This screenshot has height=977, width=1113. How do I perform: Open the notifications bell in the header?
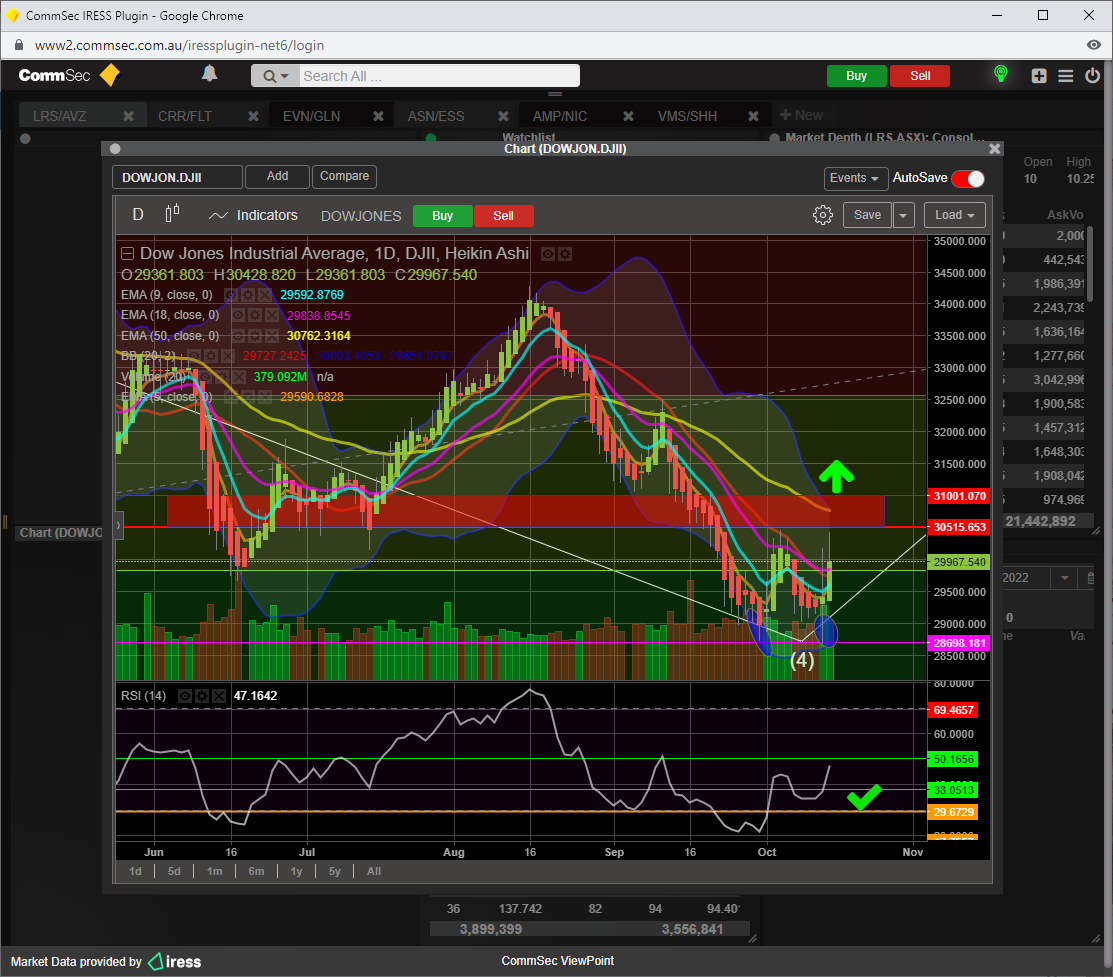pyautogui.click(x=209, y=74)
